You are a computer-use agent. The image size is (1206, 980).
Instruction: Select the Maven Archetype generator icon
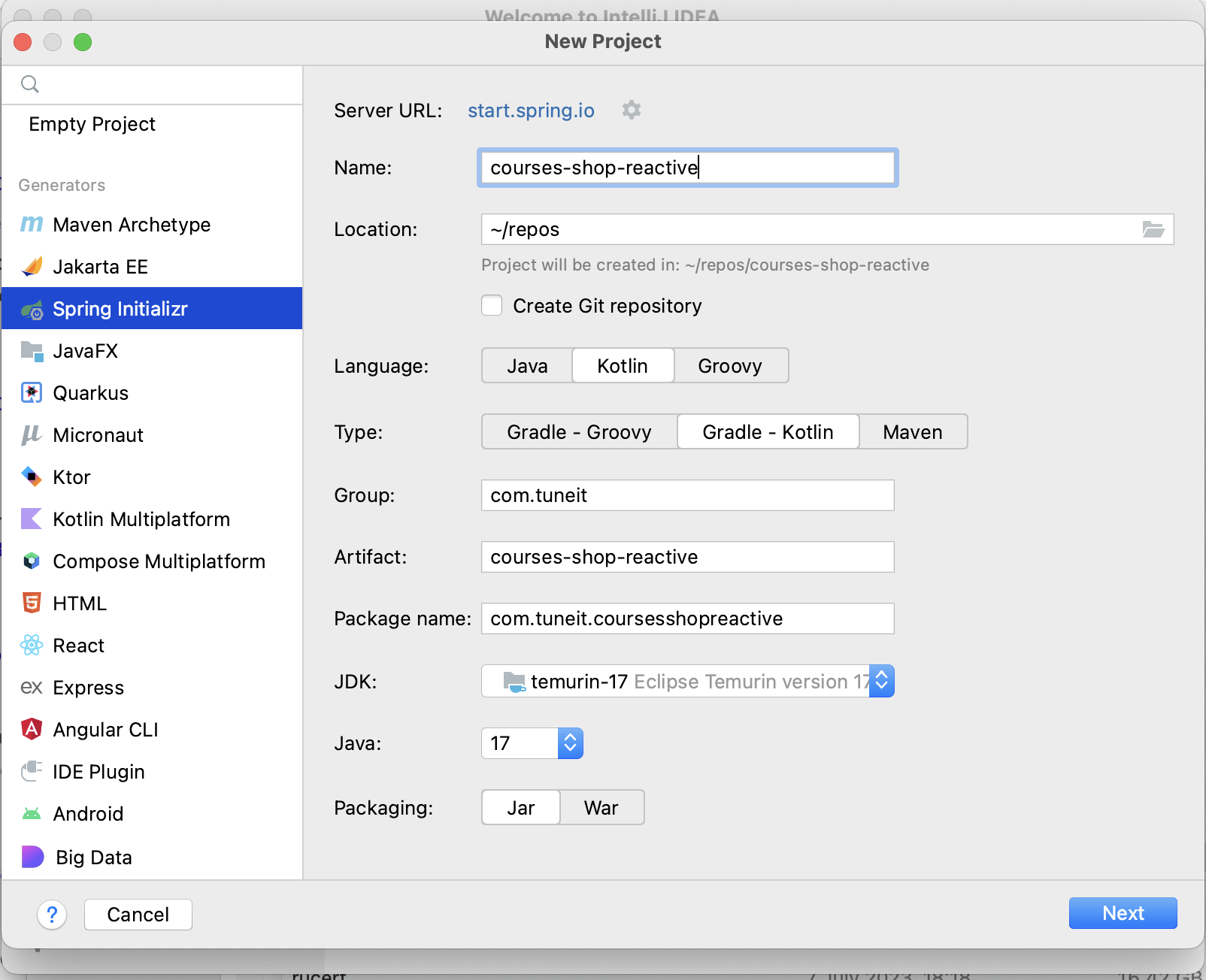(x=32, y=225)
